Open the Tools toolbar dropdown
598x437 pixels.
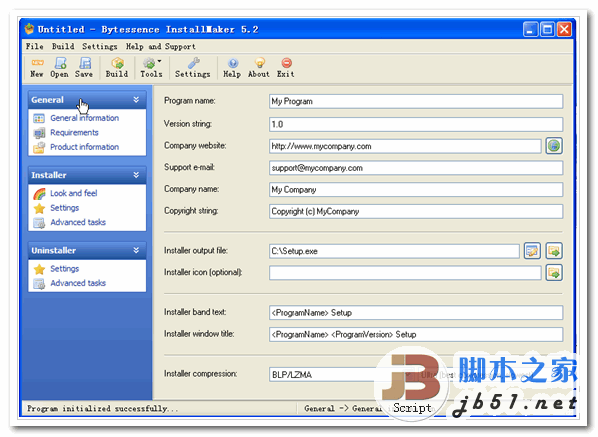pyautogui.click(x=151, y=67)
